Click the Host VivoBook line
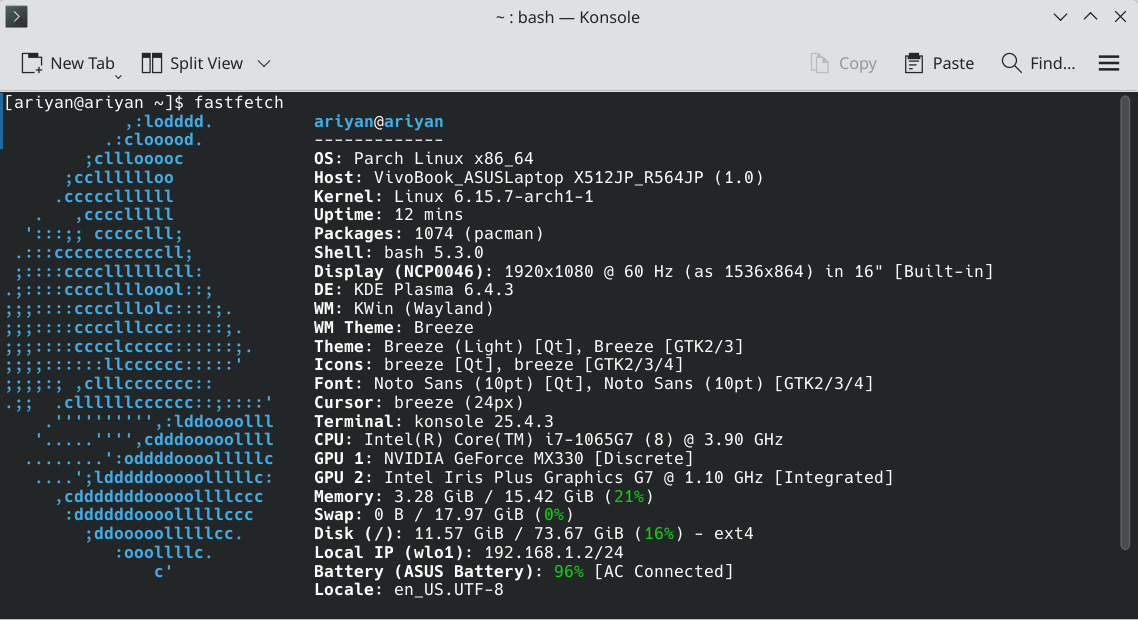The image size is (1138, 620). (539, 177)
